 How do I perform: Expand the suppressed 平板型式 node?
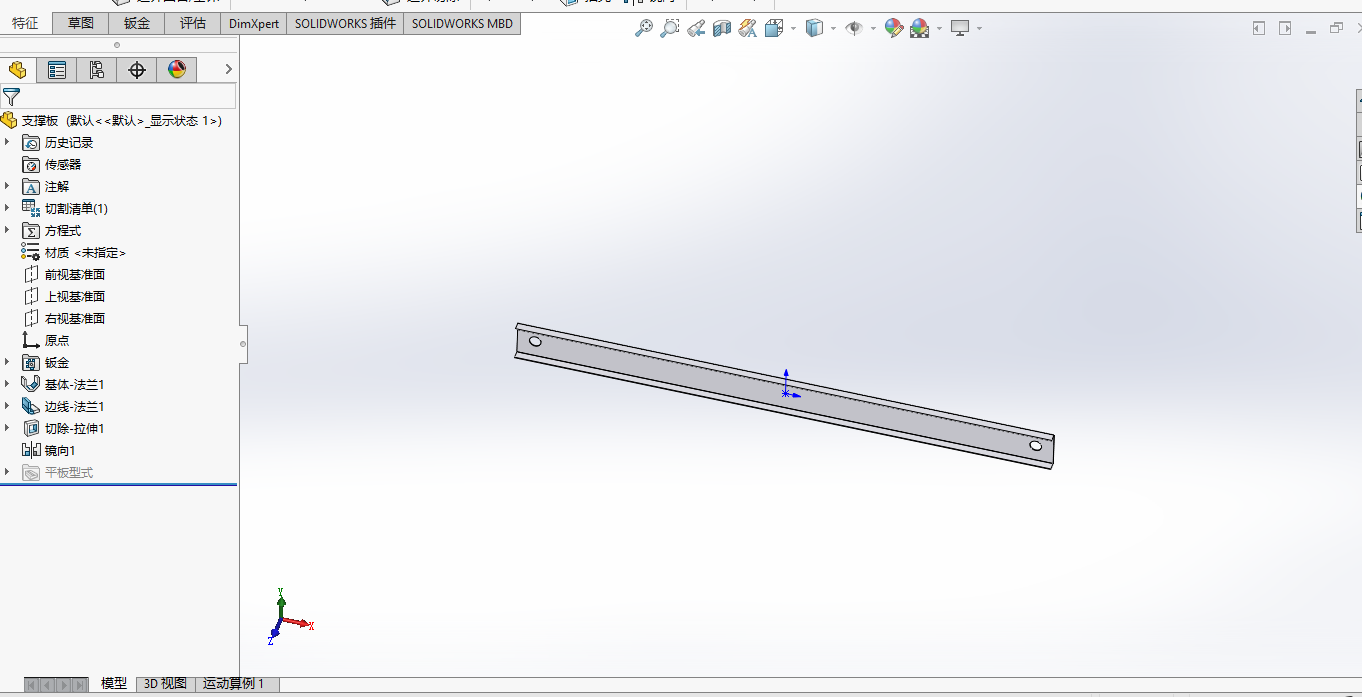click(x=7, y=472)
